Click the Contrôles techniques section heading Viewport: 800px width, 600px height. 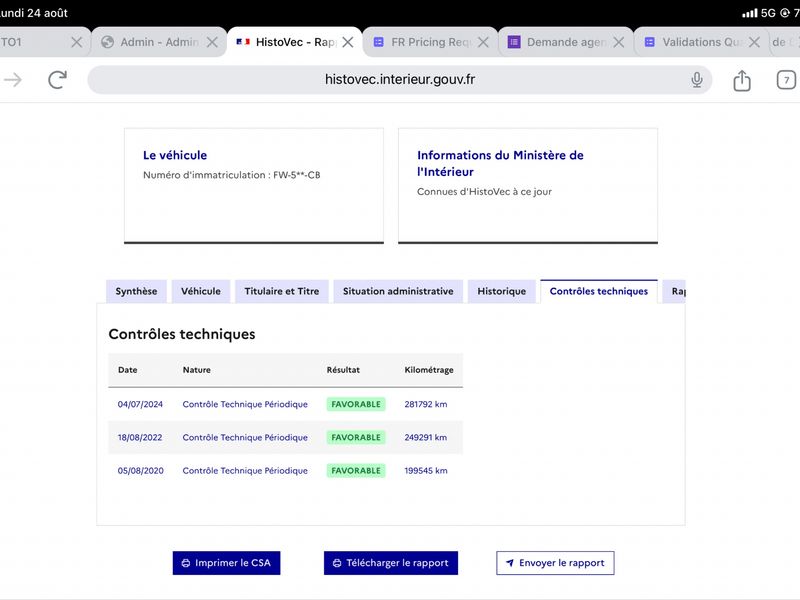tap(182, 334)
